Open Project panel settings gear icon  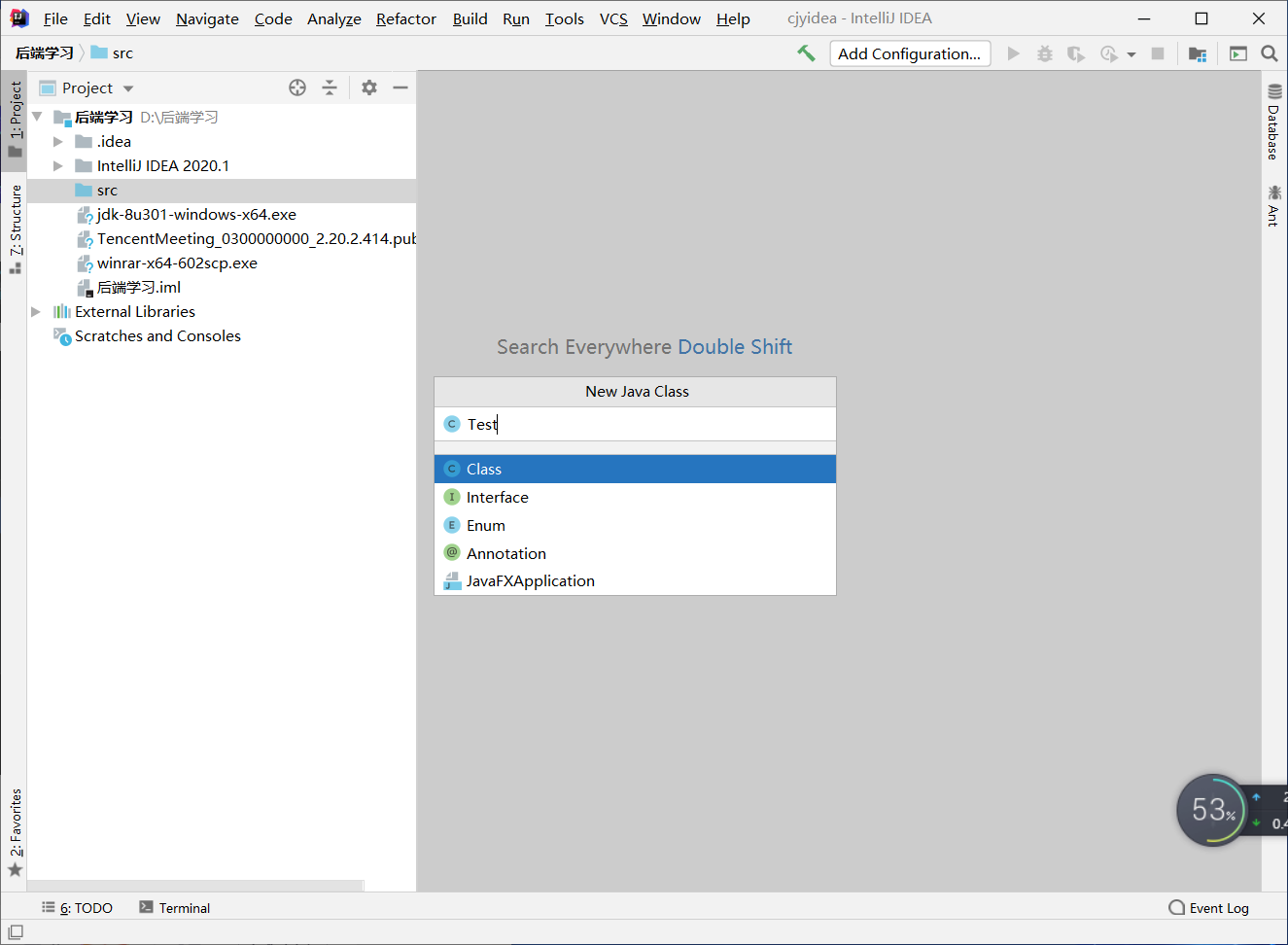[369, 87]
